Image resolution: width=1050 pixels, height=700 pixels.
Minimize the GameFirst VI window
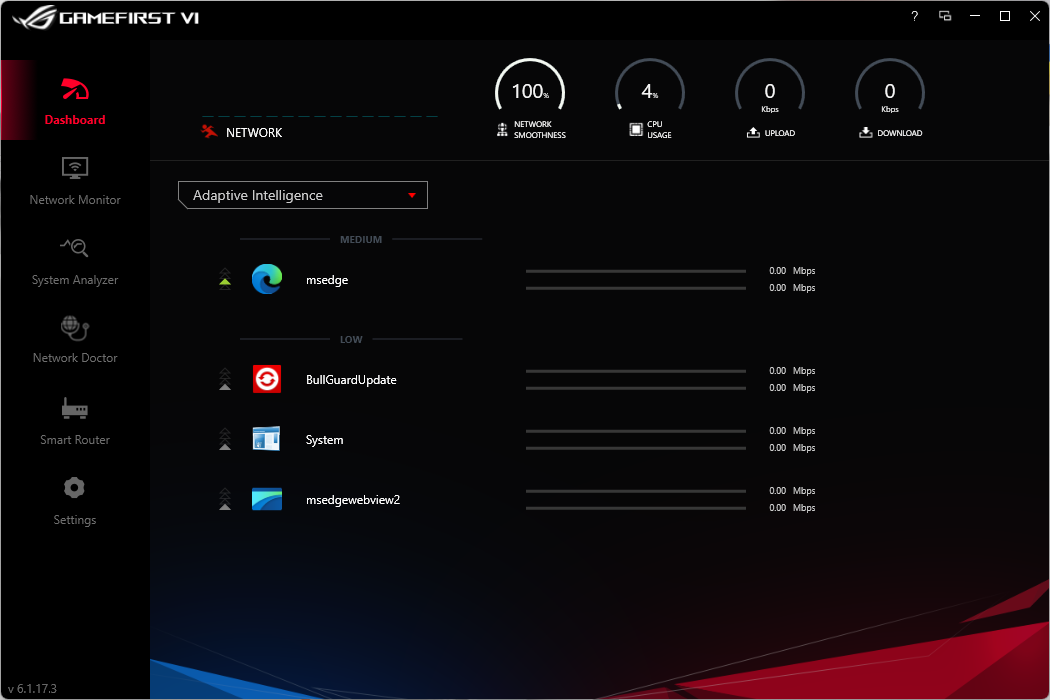click(975, 16)
